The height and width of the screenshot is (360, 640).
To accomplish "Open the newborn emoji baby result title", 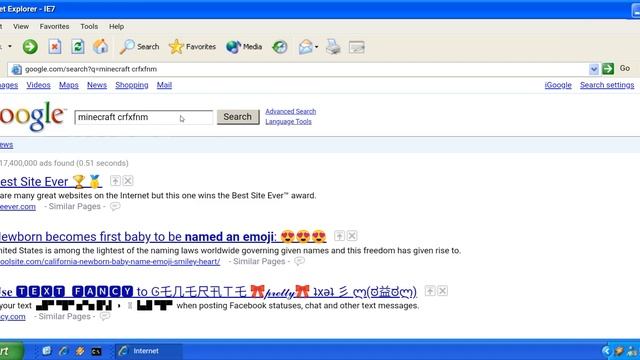I will 163,236.
